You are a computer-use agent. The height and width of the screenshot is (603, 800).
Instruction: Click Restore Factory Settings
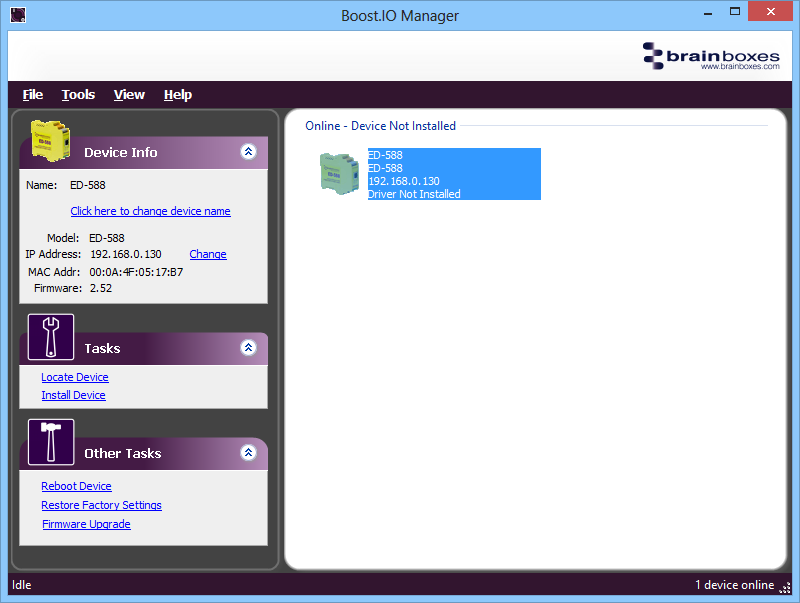pos(101,505)
